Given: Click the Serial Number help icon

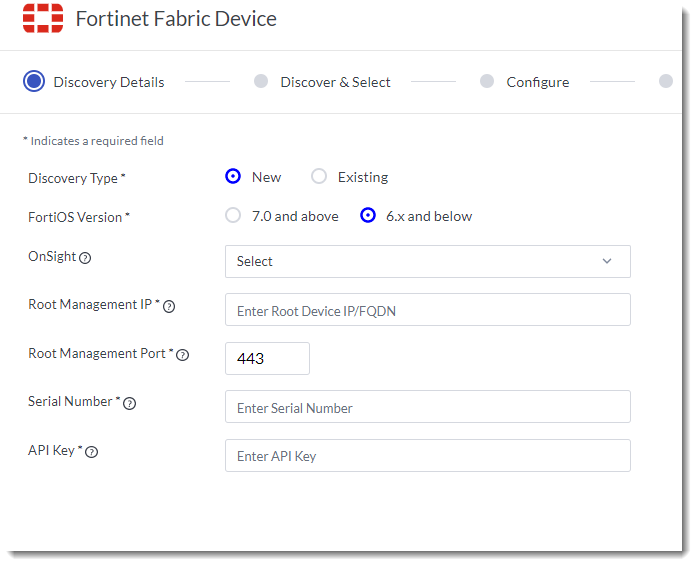Looking at the screenshot, I should point(130,403).
